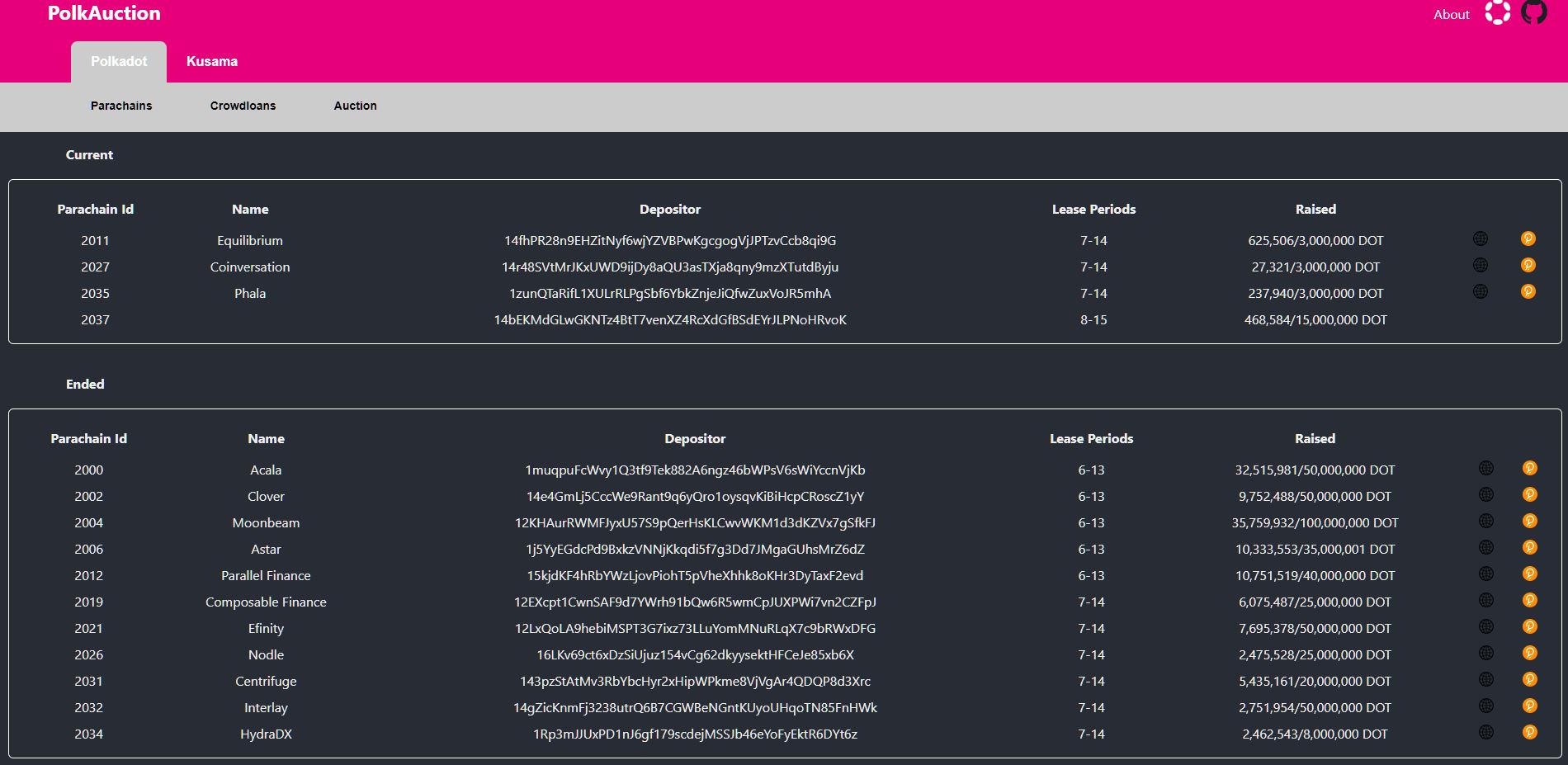Image resolution: width=1568 pixels, height=765 pixels.
Task: Click the Depositor header in the Ended table
Action: (695, 439)
